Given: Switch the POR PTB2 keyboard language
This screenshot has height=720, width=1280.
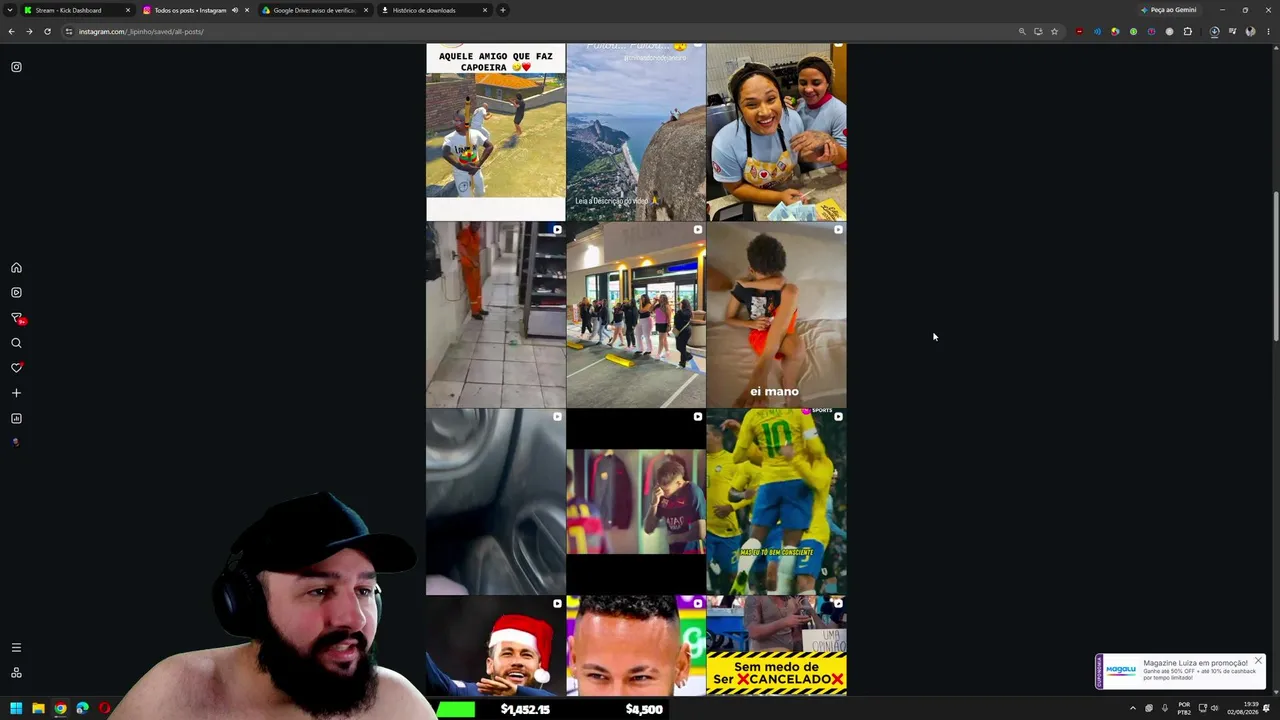Looking at the screenshot, I should (1184, 708).
